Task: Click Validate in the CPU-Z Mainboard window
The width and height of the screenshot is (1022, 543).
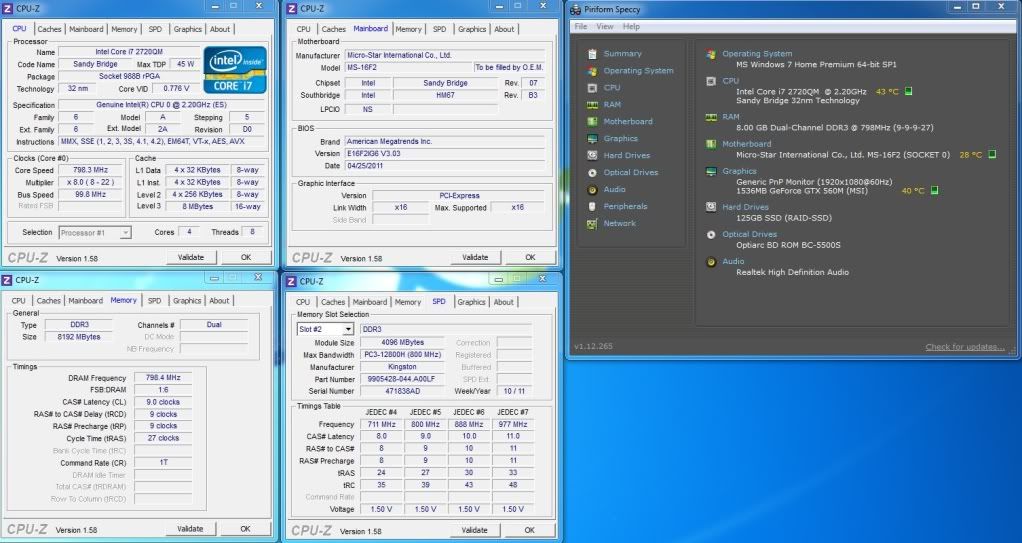Action: pyautogui.click(x=475, y=257)
